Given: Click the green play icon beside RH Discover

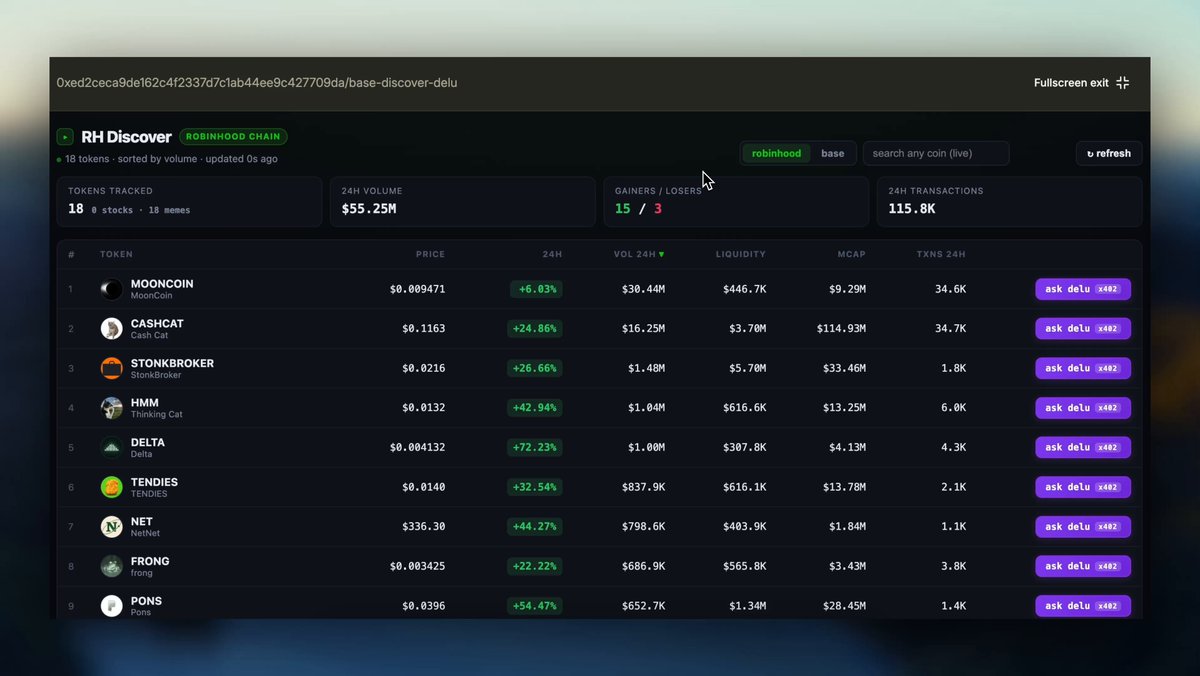Looking at the screenshot, I should (65, 137).
